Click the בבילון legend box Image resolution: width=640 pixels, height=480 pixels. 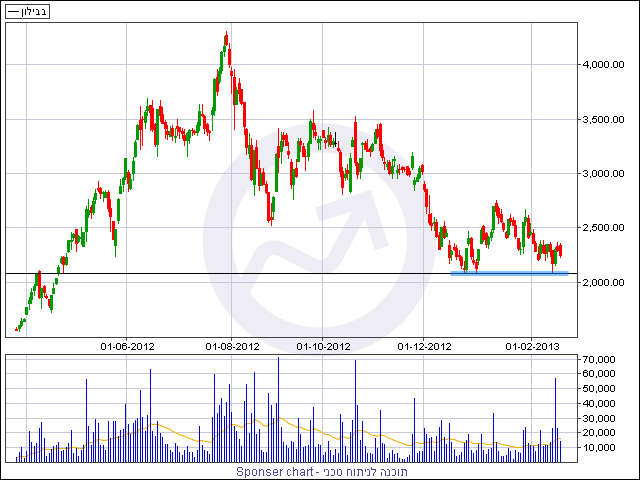(27, 11)
